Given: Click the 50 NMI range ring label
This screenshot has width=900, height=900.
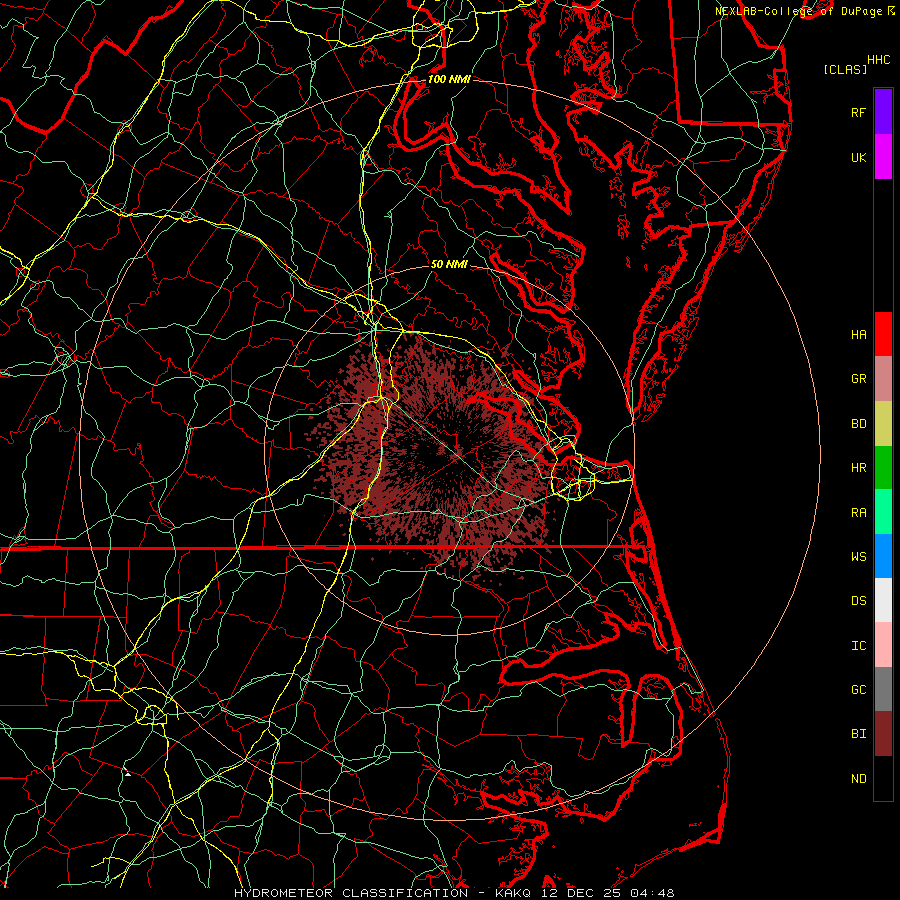Looking at the screenshot, I should click(x=449, y=264).
